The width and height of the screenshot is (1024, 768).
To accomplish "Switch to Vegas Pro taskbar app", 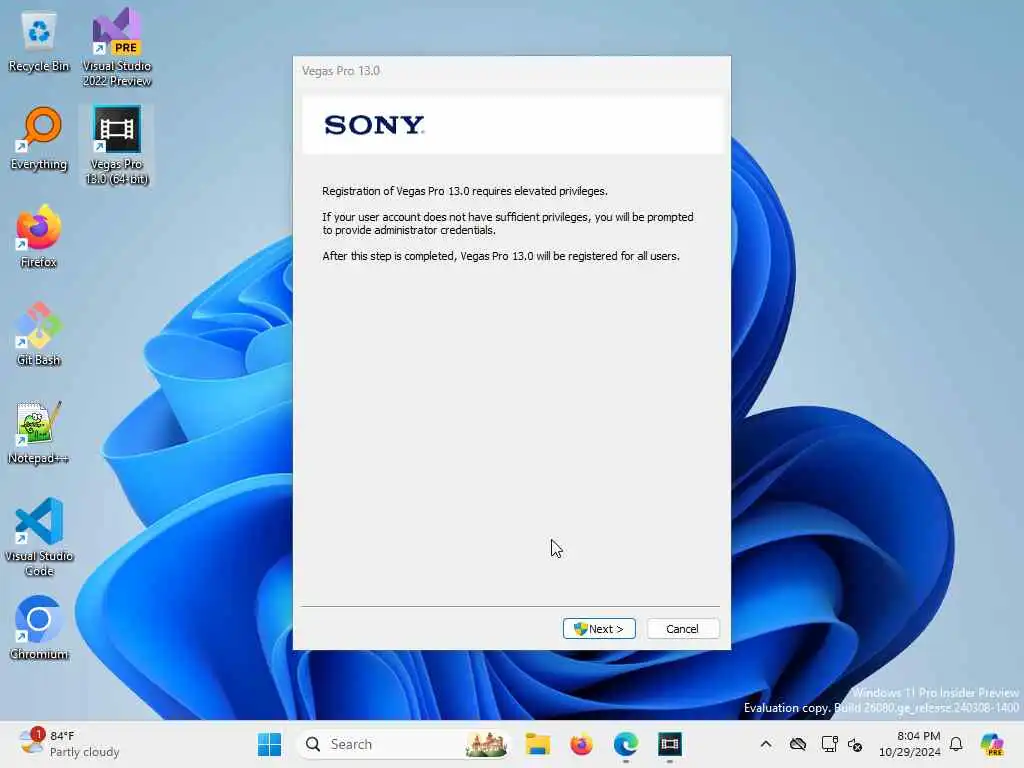I will [x=669, y=744].
